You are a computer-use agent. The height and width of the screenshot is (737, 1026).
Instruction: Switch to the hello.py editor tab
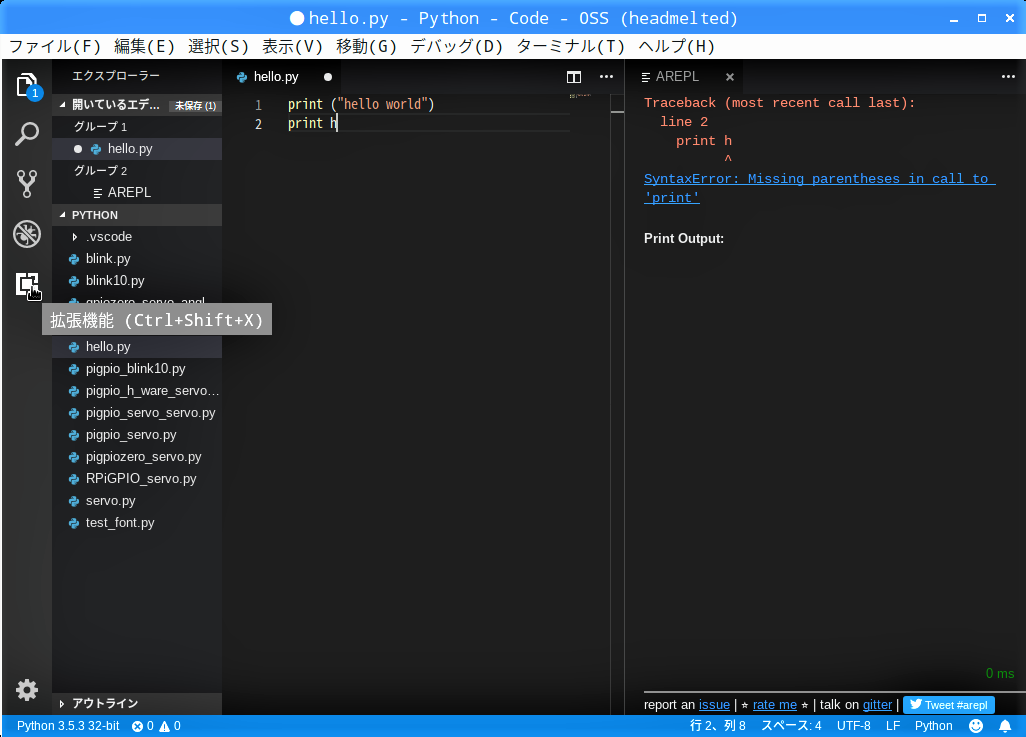click(x=283, y=77)
